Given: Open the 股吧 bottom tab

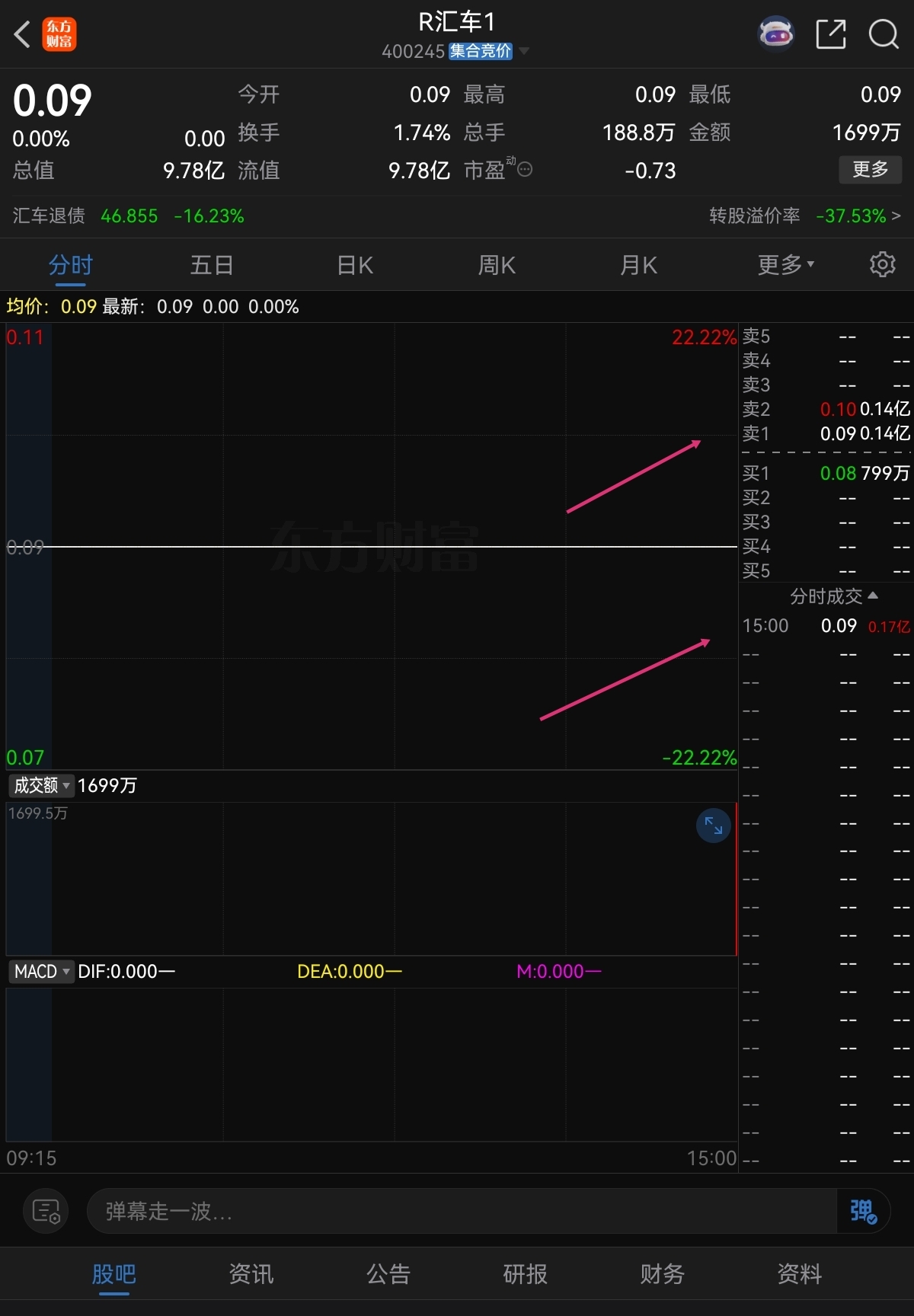Looking at the screenshot, I should click(113, 1273).
